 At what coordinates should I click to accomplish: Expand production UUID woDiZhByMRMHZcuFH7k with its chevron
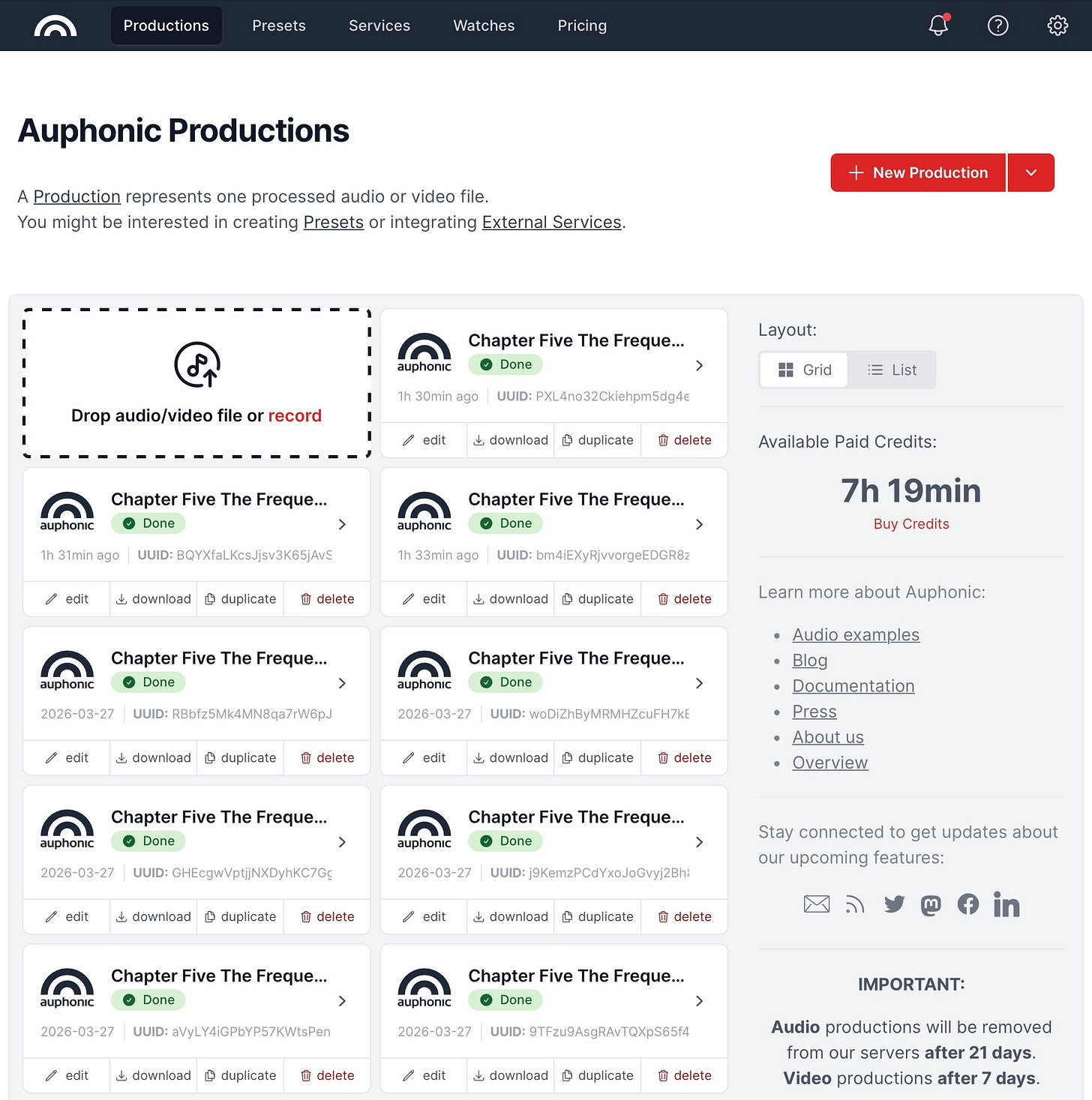(699, 683)
